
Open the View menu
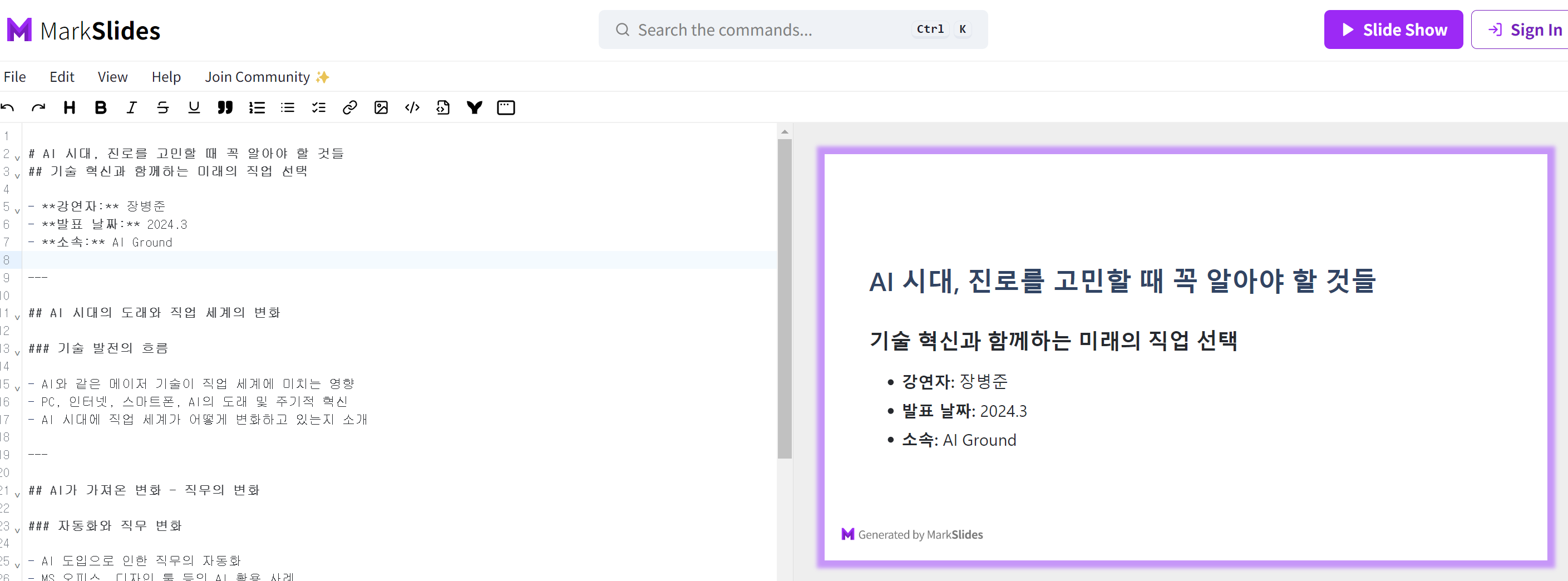pyautogui.click(x=112, y=77)
